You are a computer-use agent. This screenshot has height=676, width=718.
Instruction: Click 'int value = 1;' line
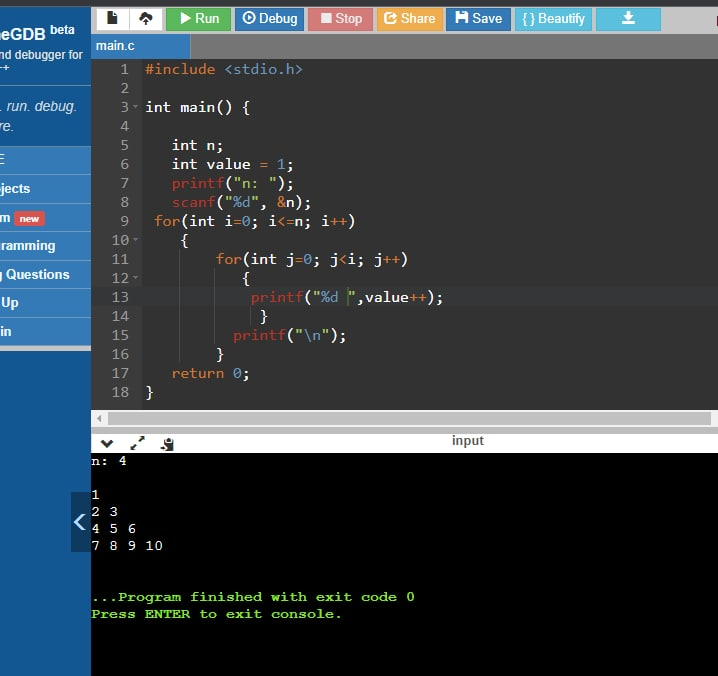232,164
